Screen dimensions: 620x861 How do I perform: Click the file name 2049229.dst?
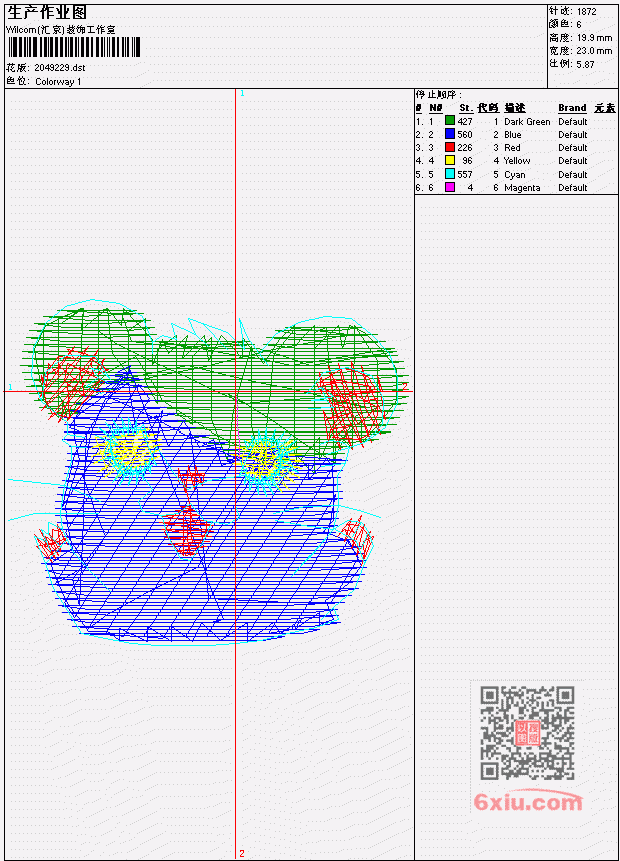pyautogui.click(x=59, y=68)
